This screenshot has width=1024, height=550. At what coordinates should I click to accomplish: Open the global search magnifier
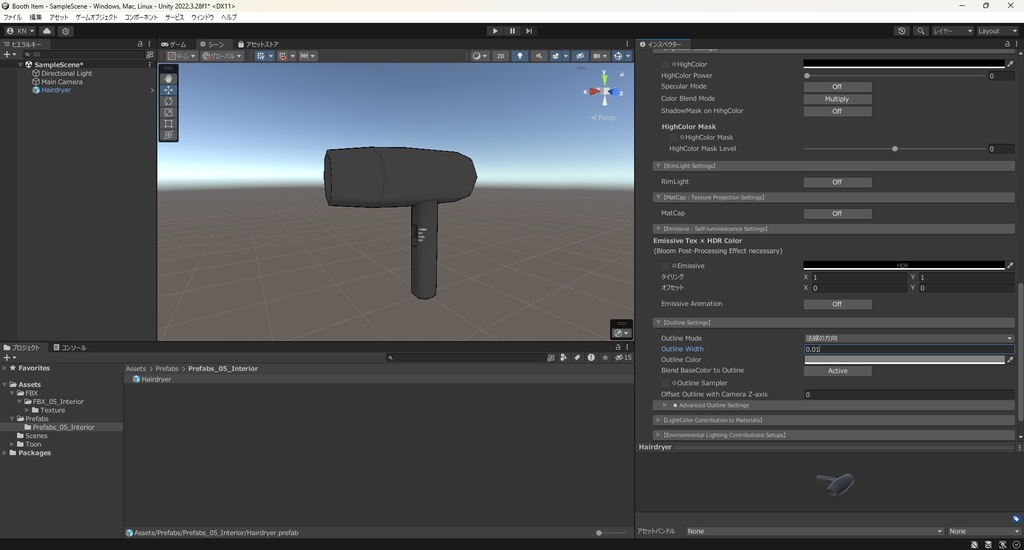click(921, 31)
